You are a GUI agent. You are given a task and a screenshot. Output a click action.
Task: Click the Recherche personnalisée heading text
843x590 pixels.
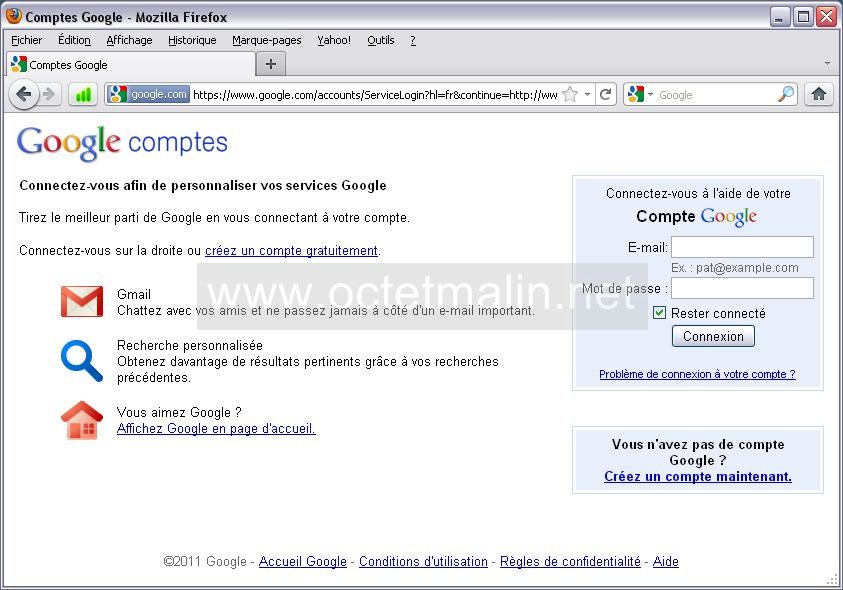tap(190, 345)
